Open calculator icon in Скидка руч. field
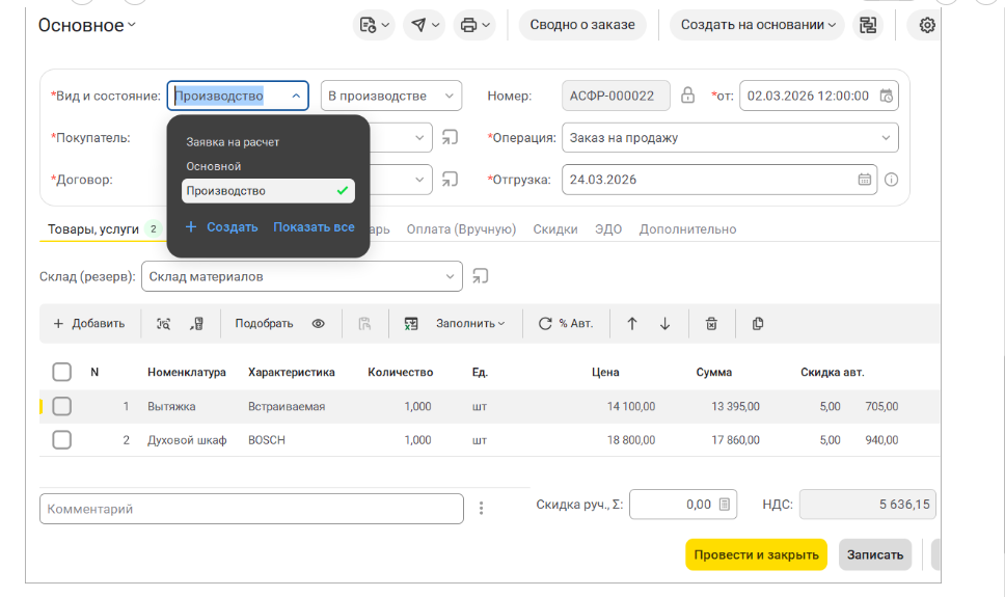 (724, 505)
